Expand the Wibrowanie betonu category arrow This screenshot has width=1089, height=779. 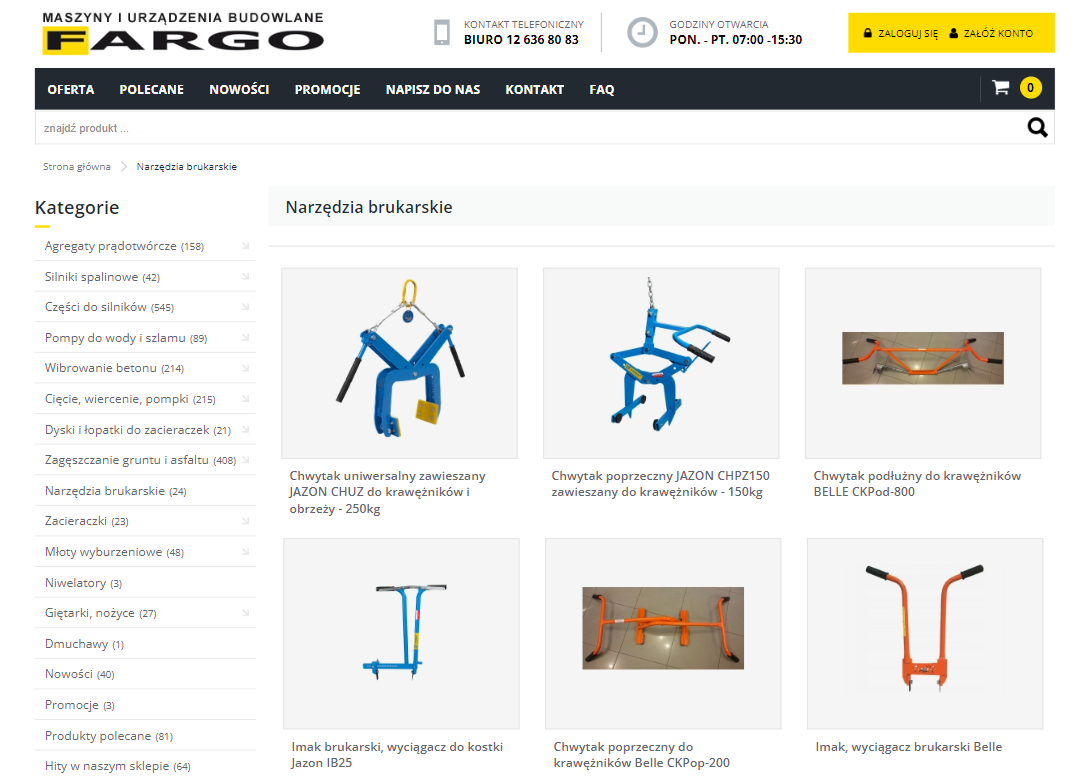pyautogui.click(x=245, y=368)
